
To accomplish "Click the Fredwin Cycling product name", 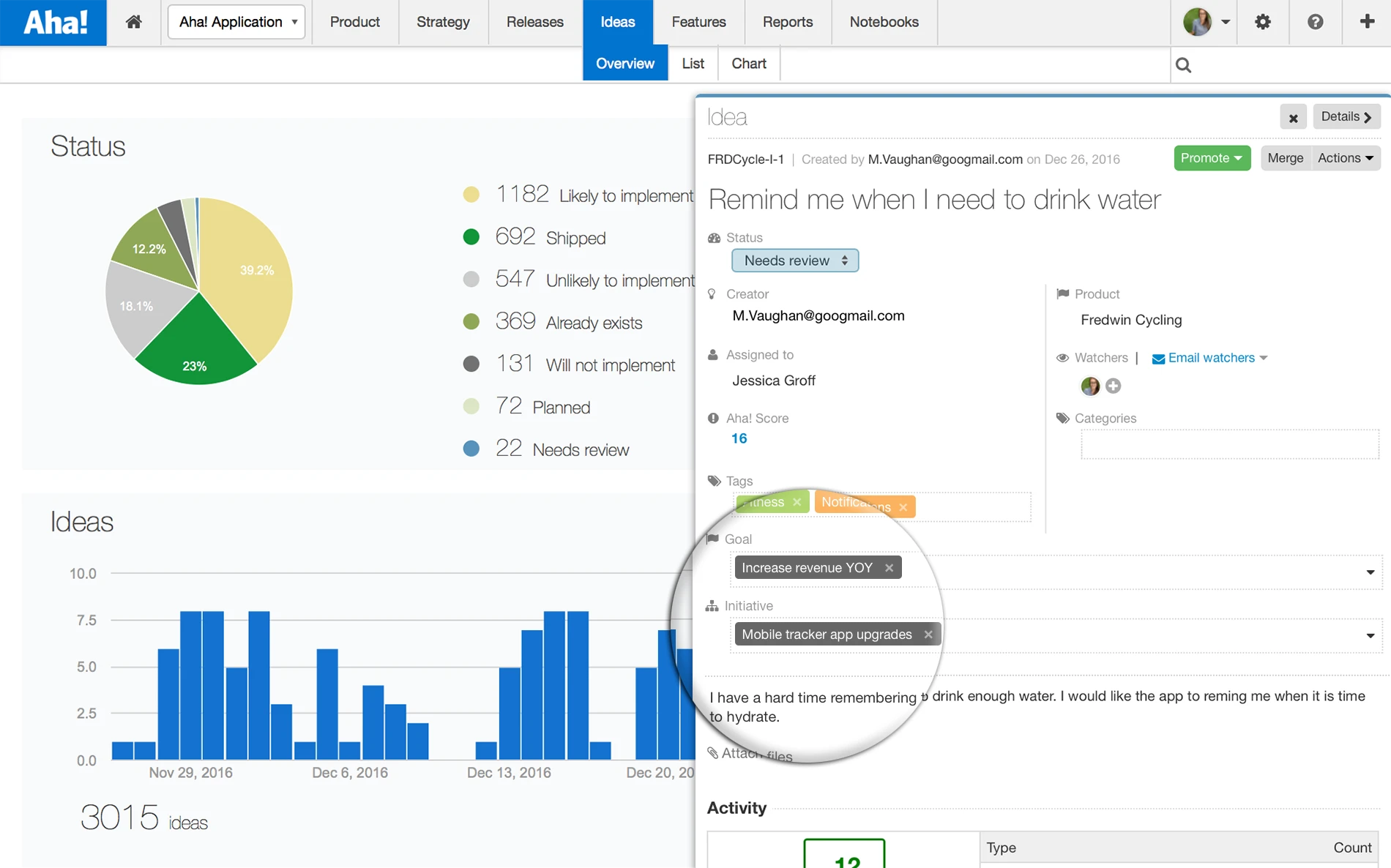I will pos(1131,320).
